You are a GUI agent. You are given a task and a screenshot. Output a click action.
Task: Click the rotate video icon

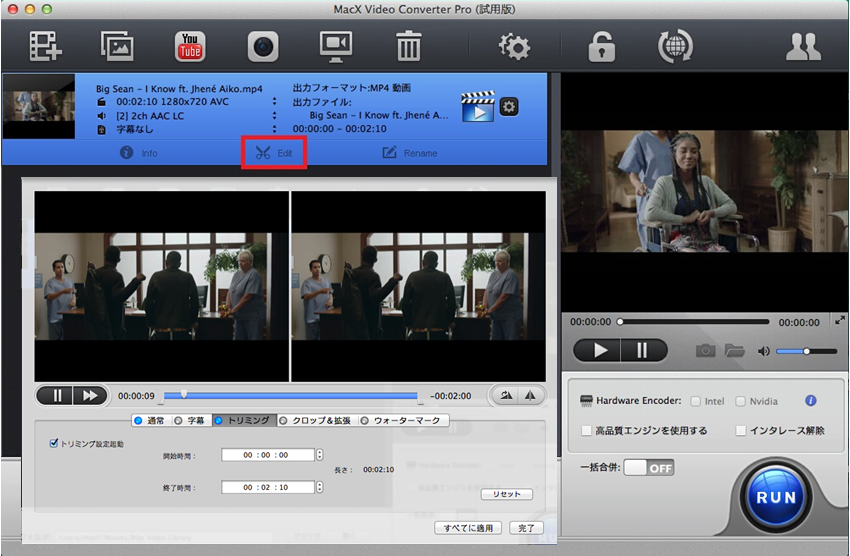(506, 396)
